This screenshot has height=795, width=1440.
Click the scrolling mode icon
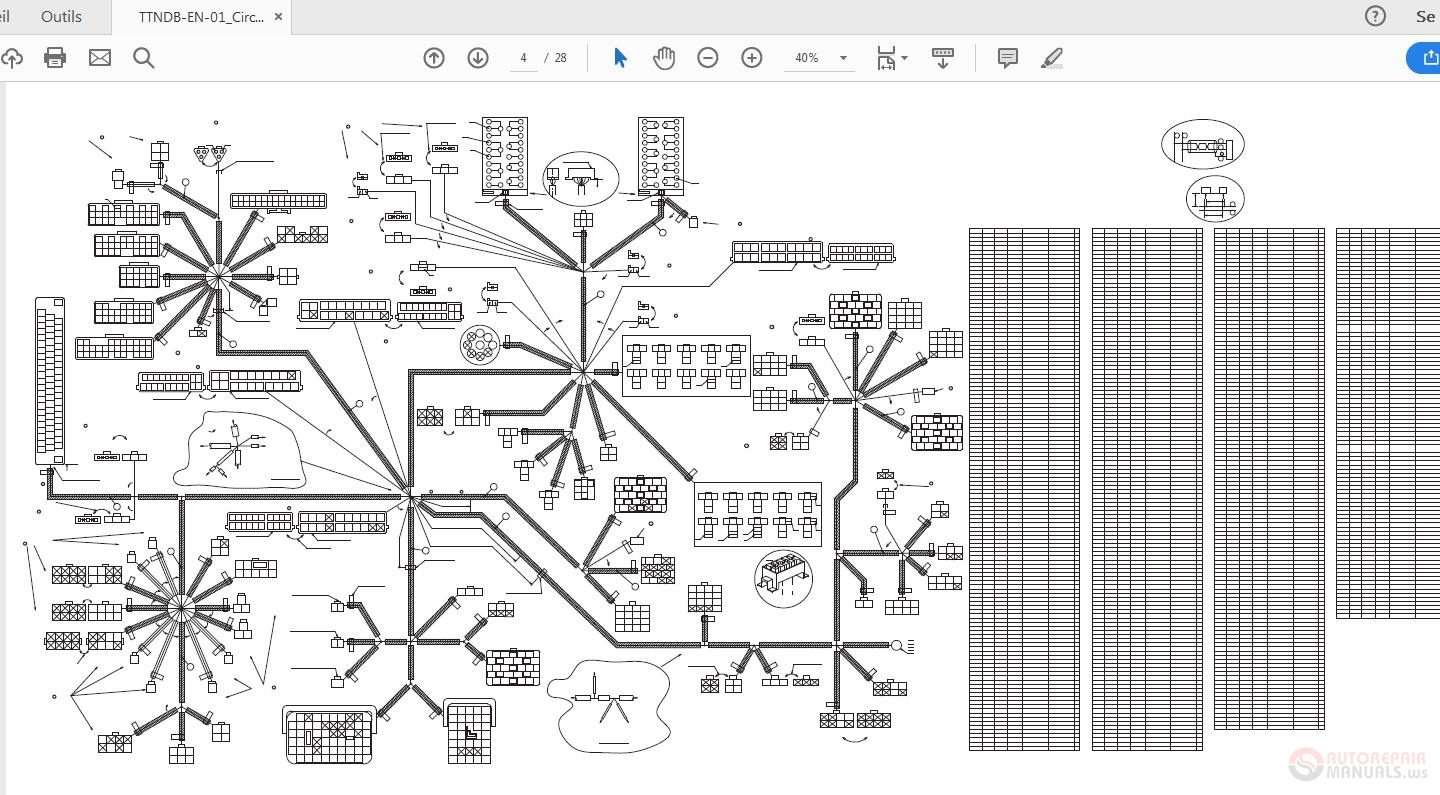click(942, 58)
